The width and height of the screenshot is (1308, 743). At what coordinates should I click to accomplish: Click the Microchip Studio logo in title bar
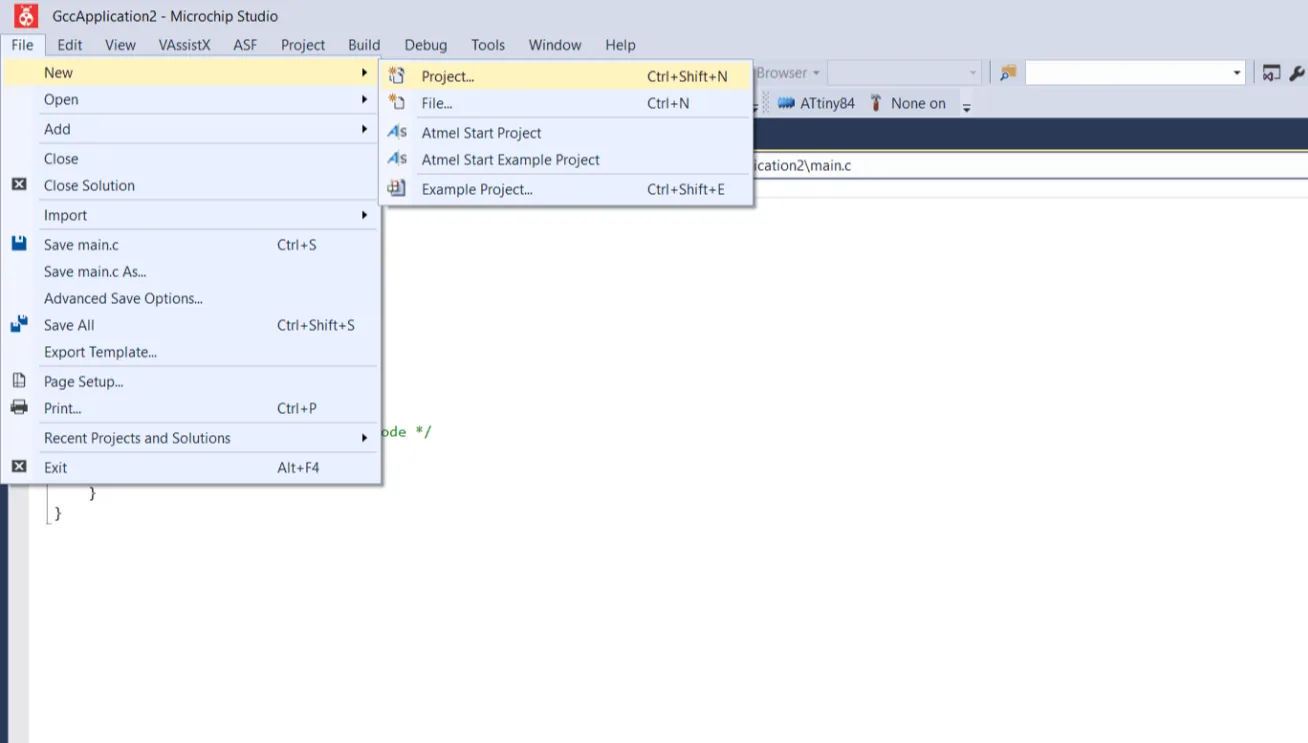coord(25,15)
